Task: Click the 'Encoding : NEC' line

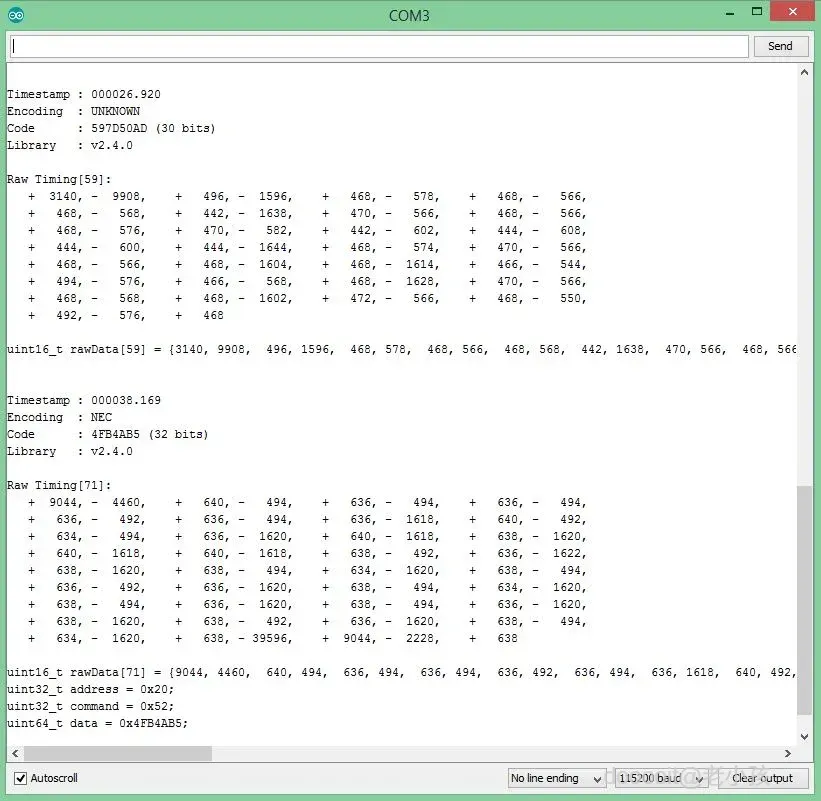Action: pos(59,417)
